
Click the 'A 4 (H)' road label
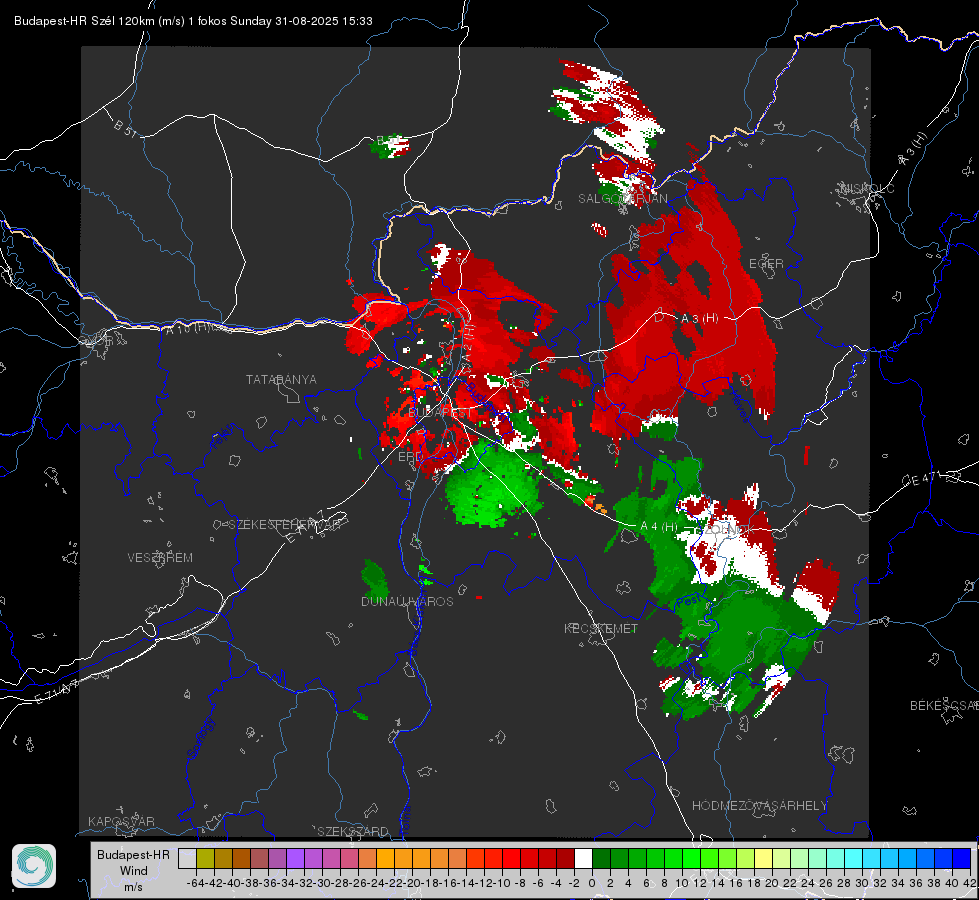(x=659, y=527)
